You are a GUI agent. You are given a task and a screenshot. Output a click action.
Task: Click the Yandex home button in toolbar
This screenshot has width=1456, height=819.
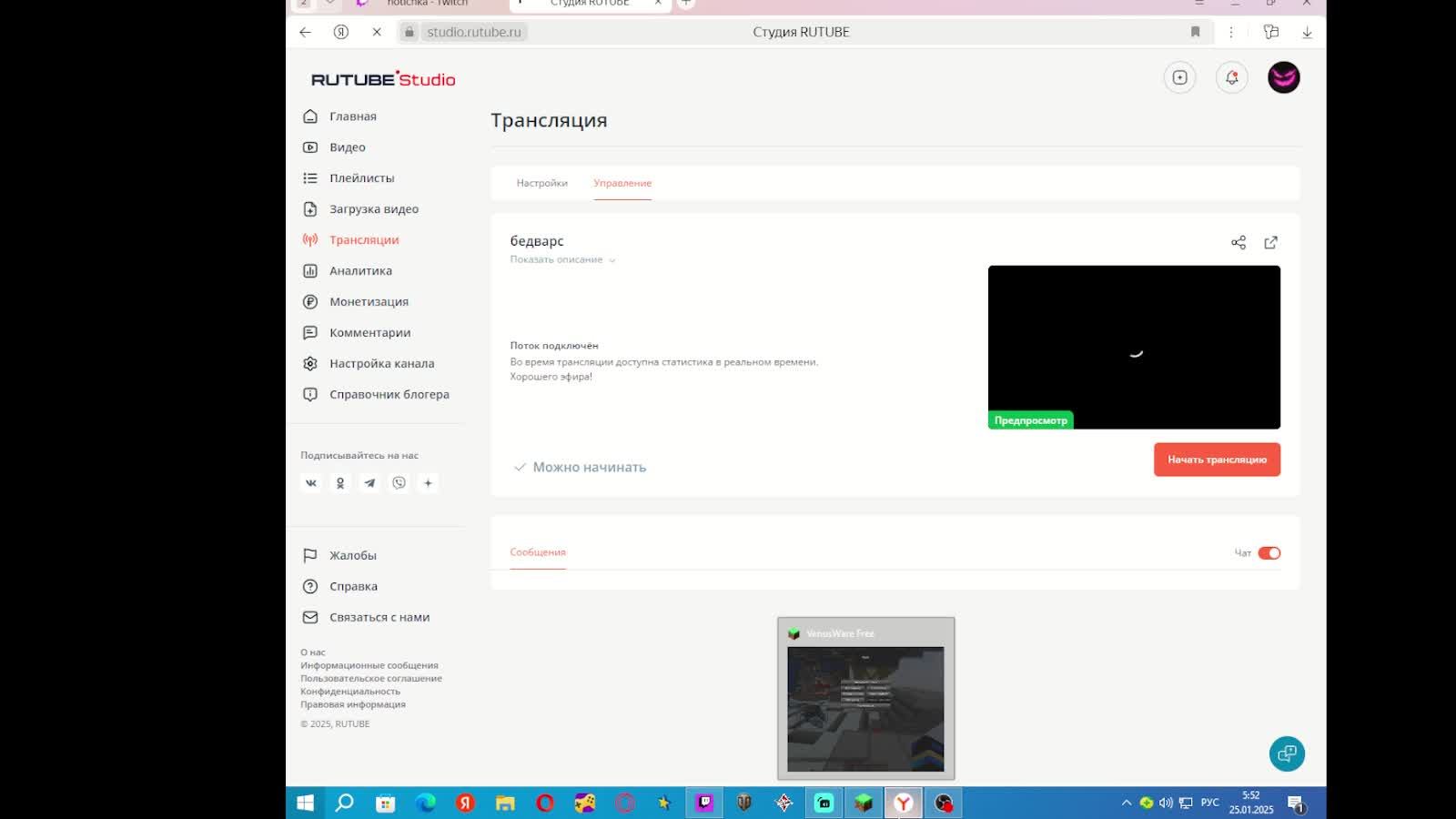coord(341,32)
